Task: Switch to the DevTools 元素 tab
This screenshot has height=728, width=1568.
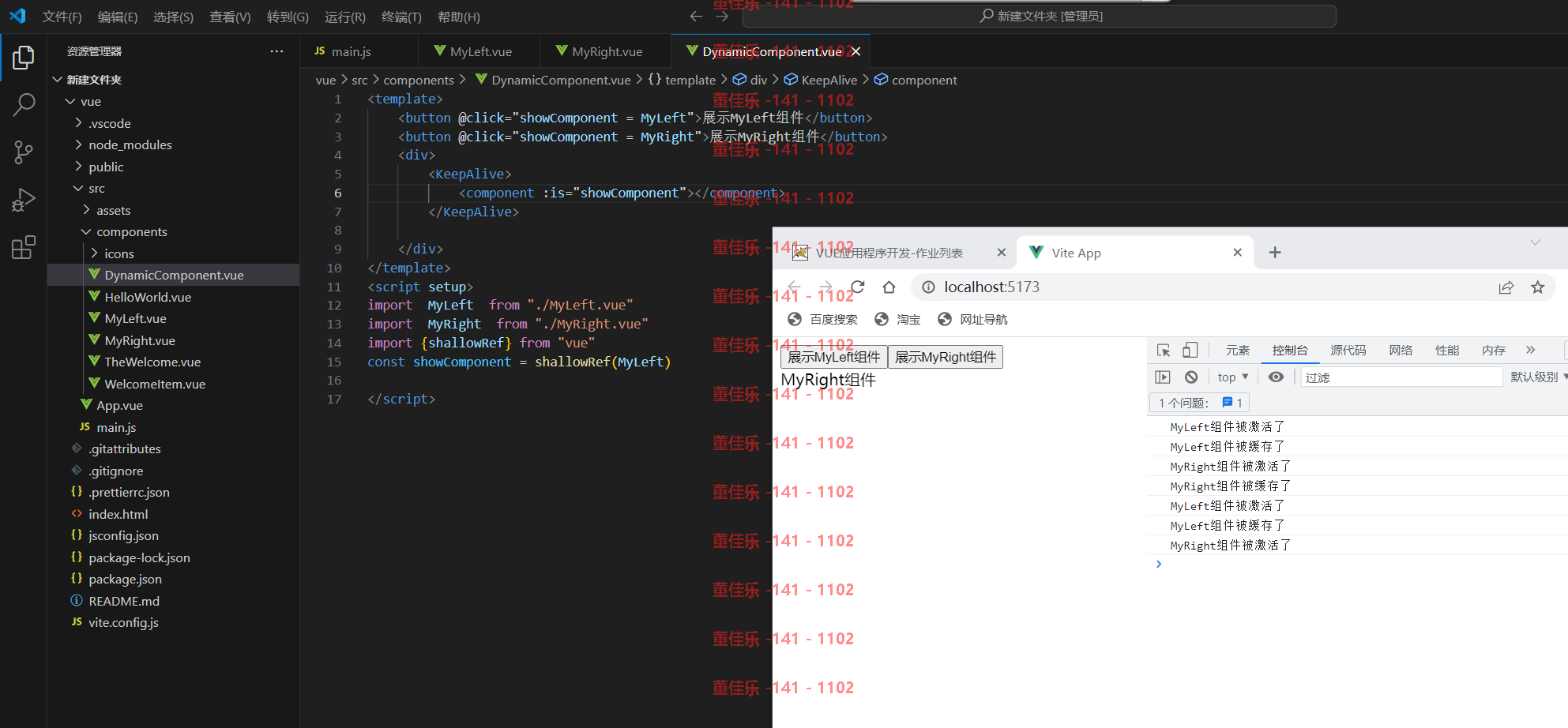Action: [1237, 350]
